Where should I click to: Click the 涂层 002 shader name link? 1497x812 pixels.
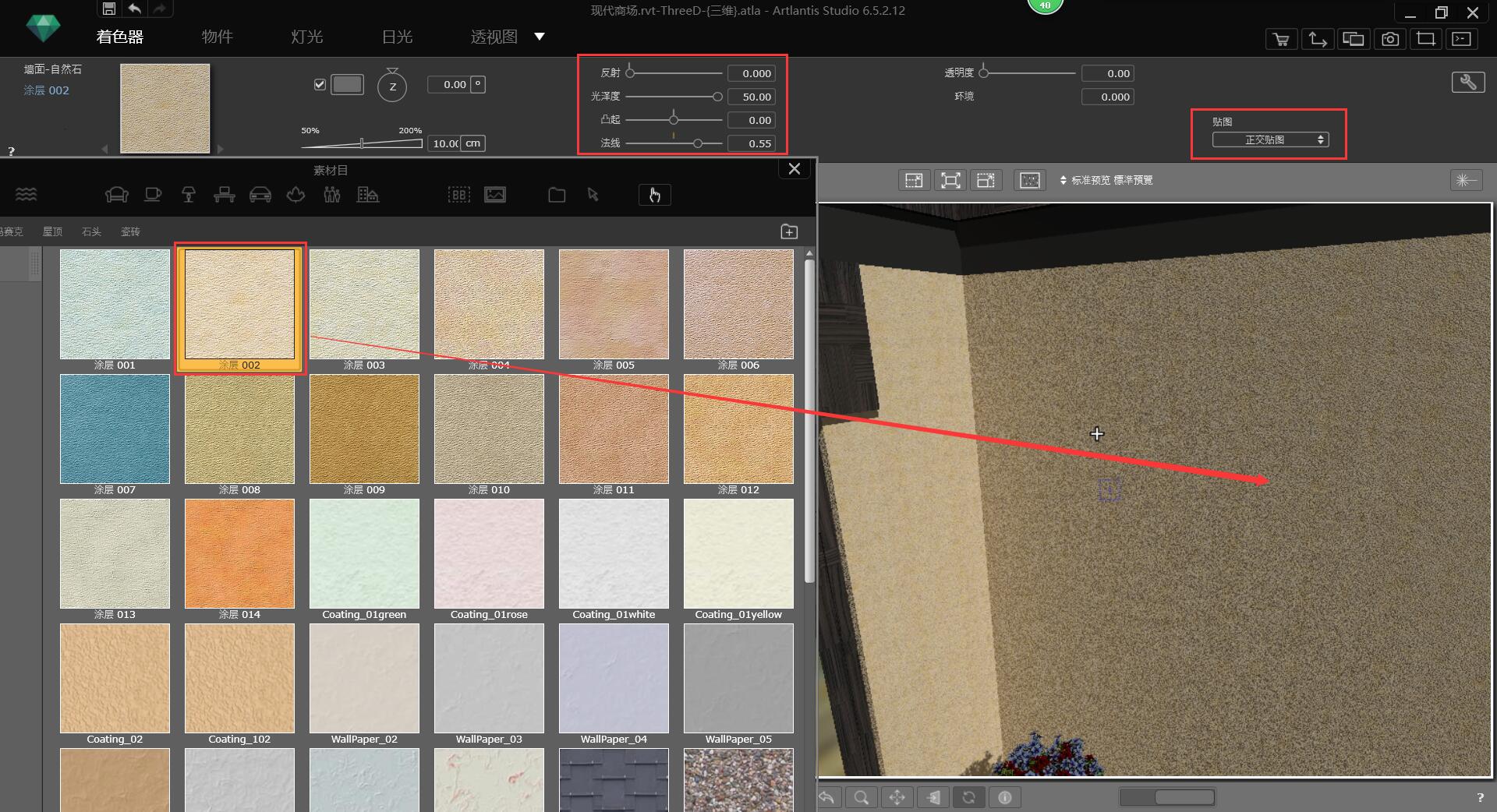point(46,90)
